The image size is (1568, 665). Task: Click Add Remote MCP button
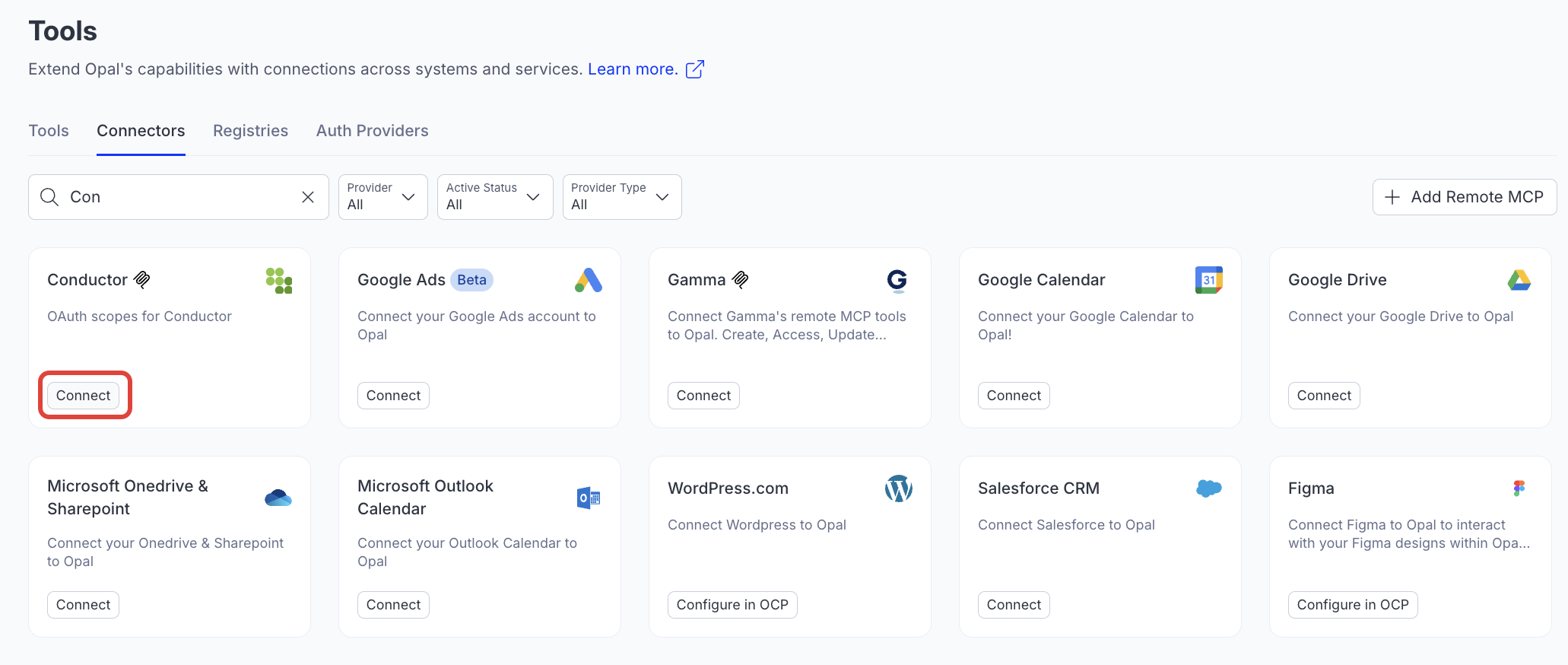coord(1465,197)
